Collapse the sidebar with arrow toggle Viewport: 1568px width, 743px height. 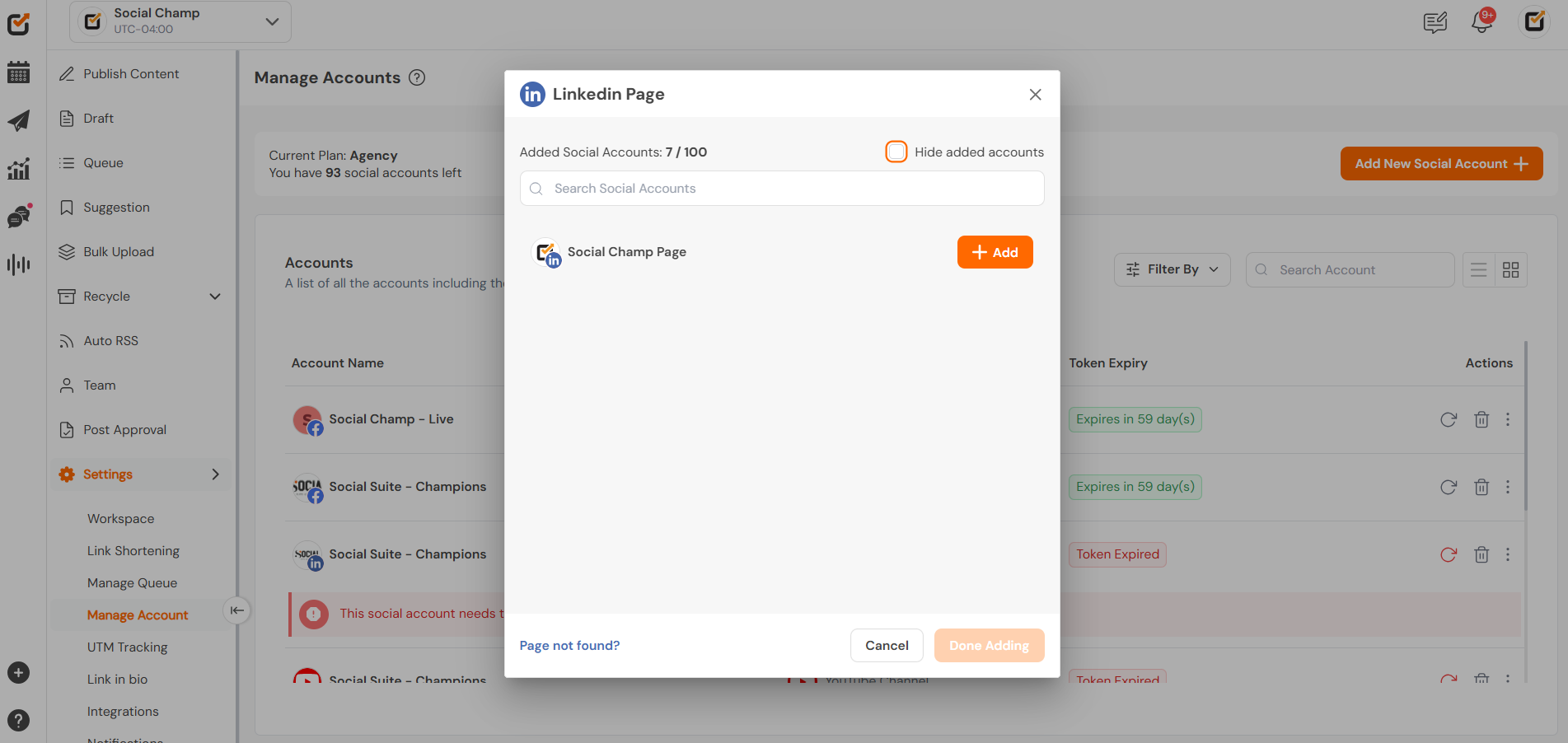coord(236,610)
